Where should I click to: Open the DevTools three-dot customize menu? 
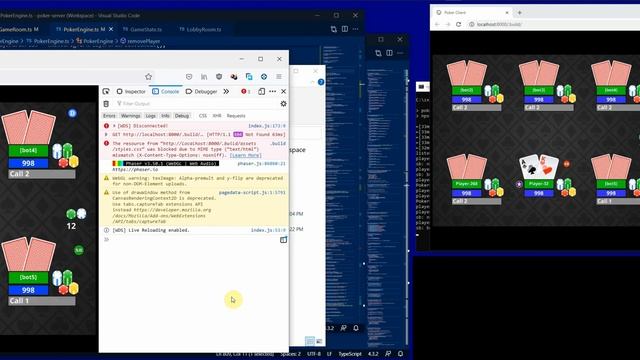point(273,91)
